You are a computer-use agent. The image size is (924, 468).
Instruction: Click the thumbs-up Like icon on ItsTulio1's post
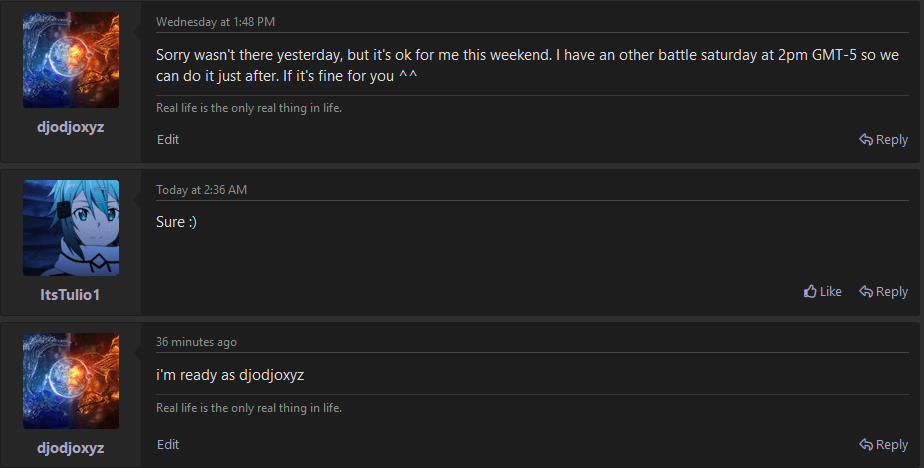point(810,291)
